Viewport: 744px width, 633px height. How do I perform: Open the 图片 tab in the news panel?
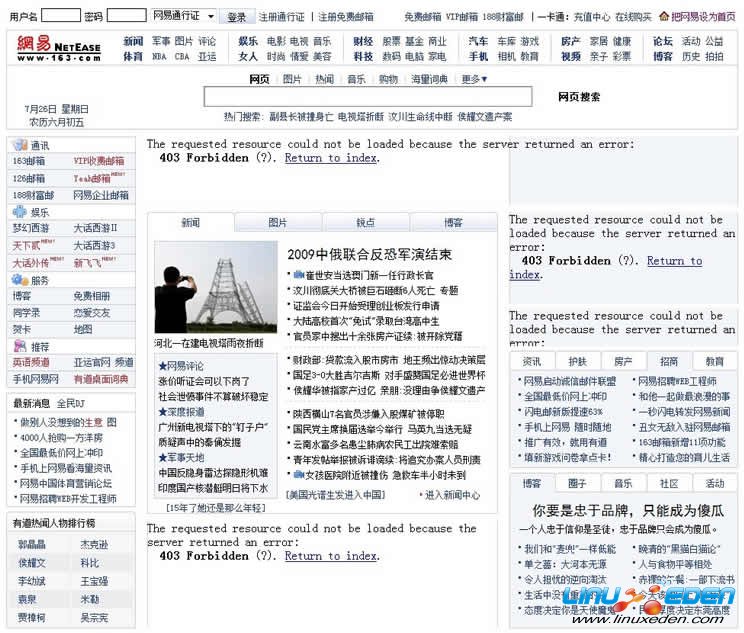click(x=278, y=223)
